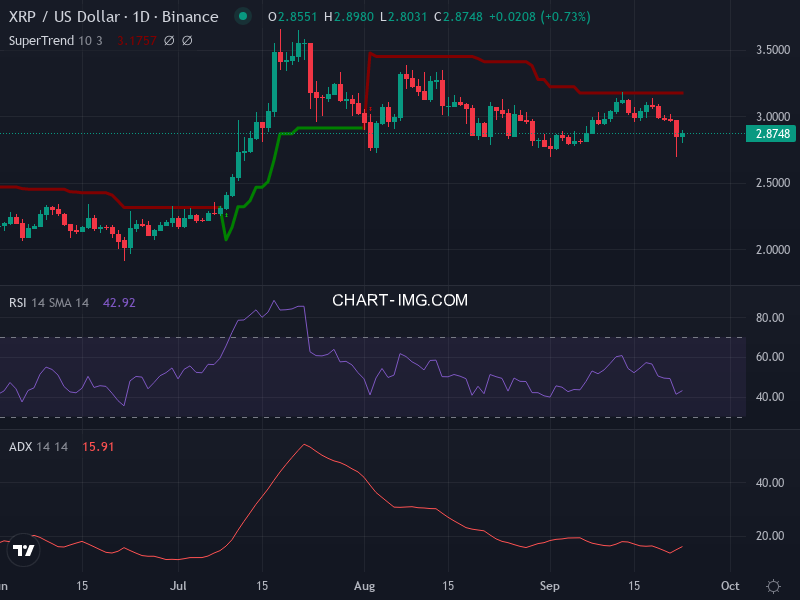Click the 80.00 level on RSI scale
This screenshot has height=600, width=800.
click(768, 318)
